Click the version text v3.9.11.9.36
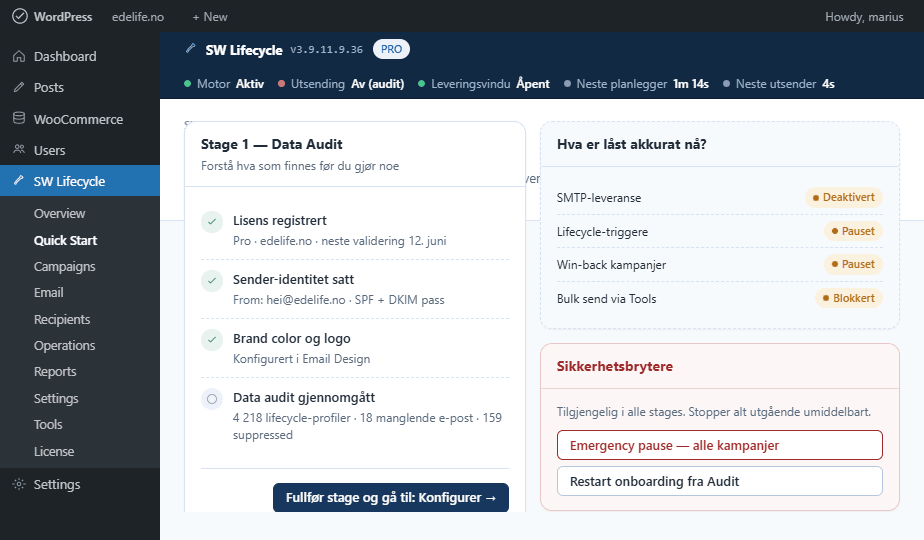The height and width of the screenshot is (540, 924). (x=326, y=50)
